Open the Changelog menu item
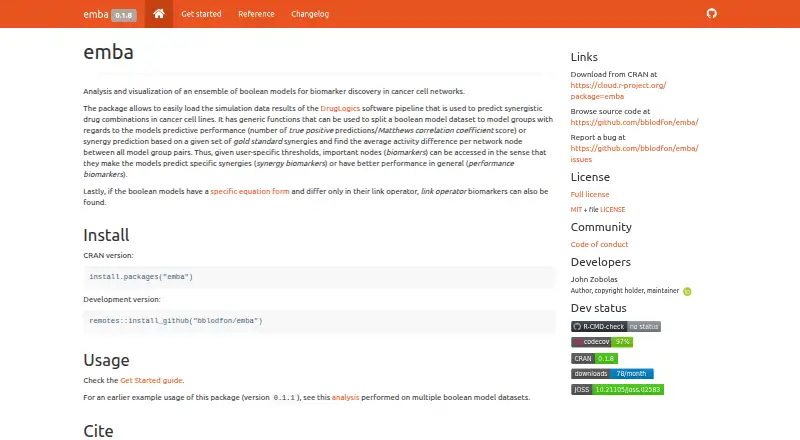Viewport: 800px width, 440px height. [x=310, y=14]
